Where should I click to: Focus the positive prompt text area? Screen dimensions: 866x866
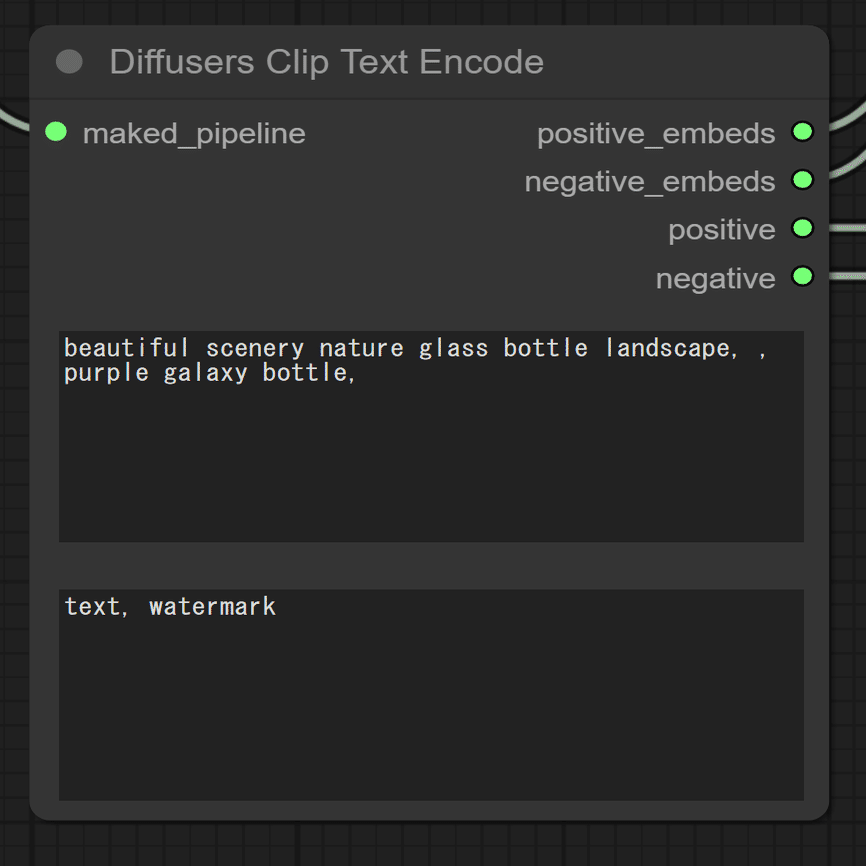431,436
